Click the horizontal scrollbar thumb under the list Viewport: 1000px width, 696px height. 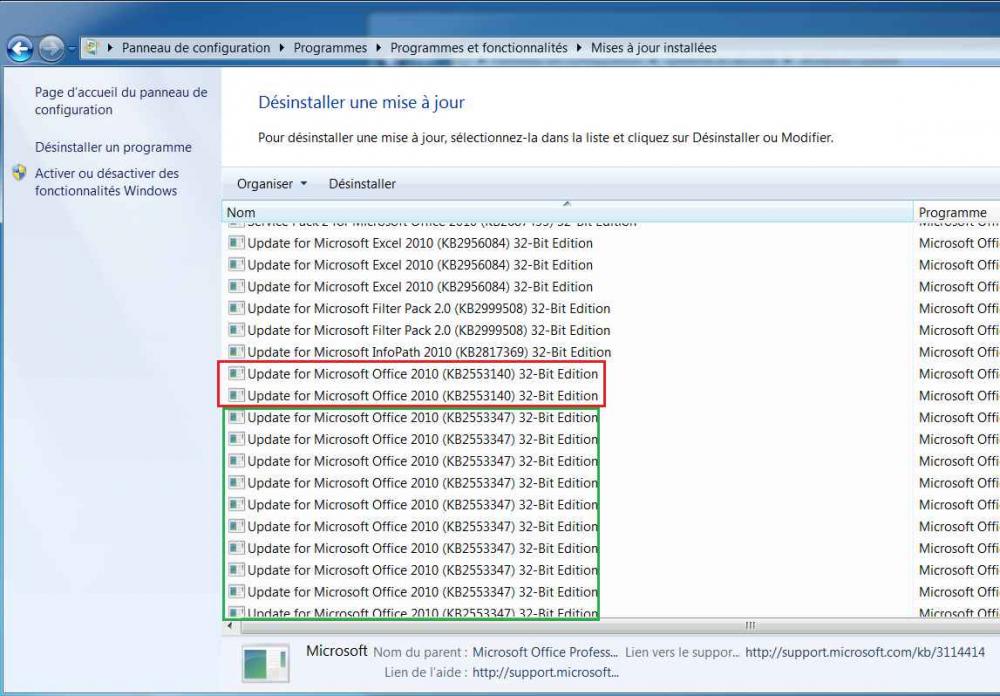[x=749, y=626]
